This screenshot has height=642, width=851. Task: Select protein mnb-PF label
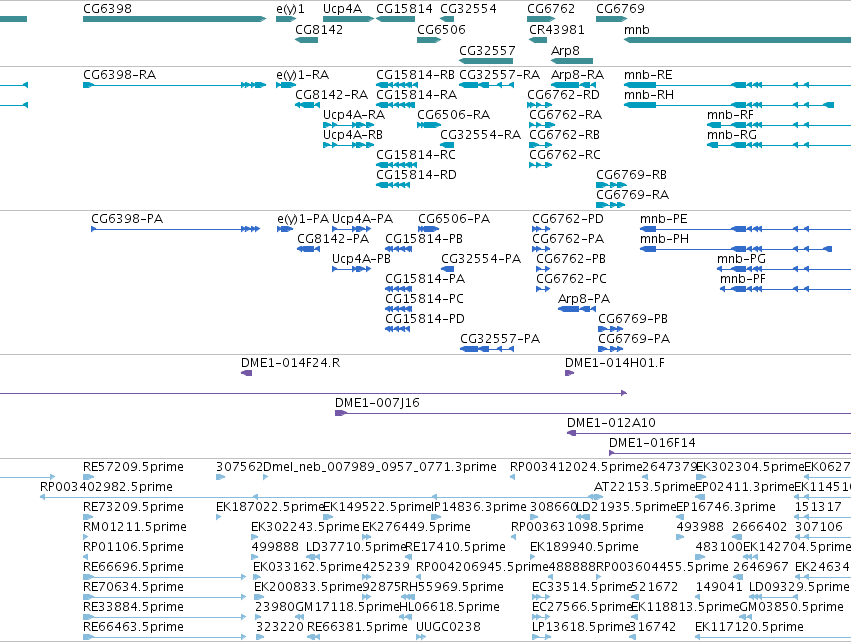742,278
